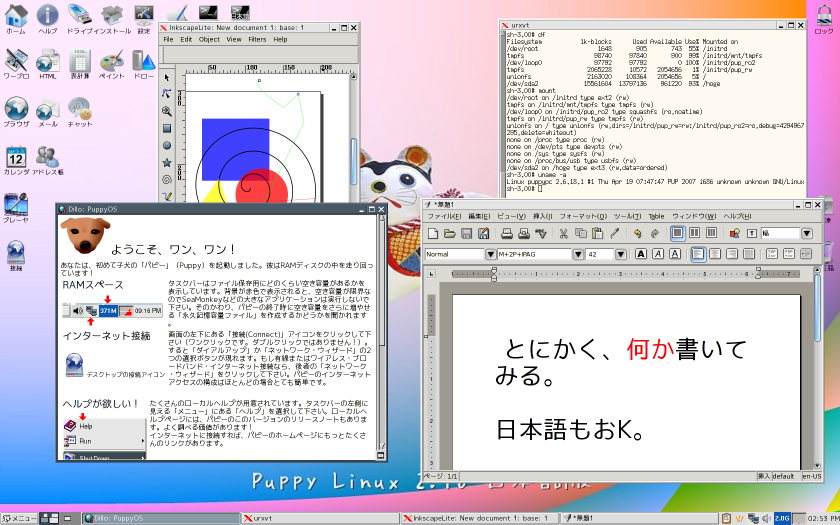Open InkscapeLite Filters menu
840x525 pixels.
point(257,39)
